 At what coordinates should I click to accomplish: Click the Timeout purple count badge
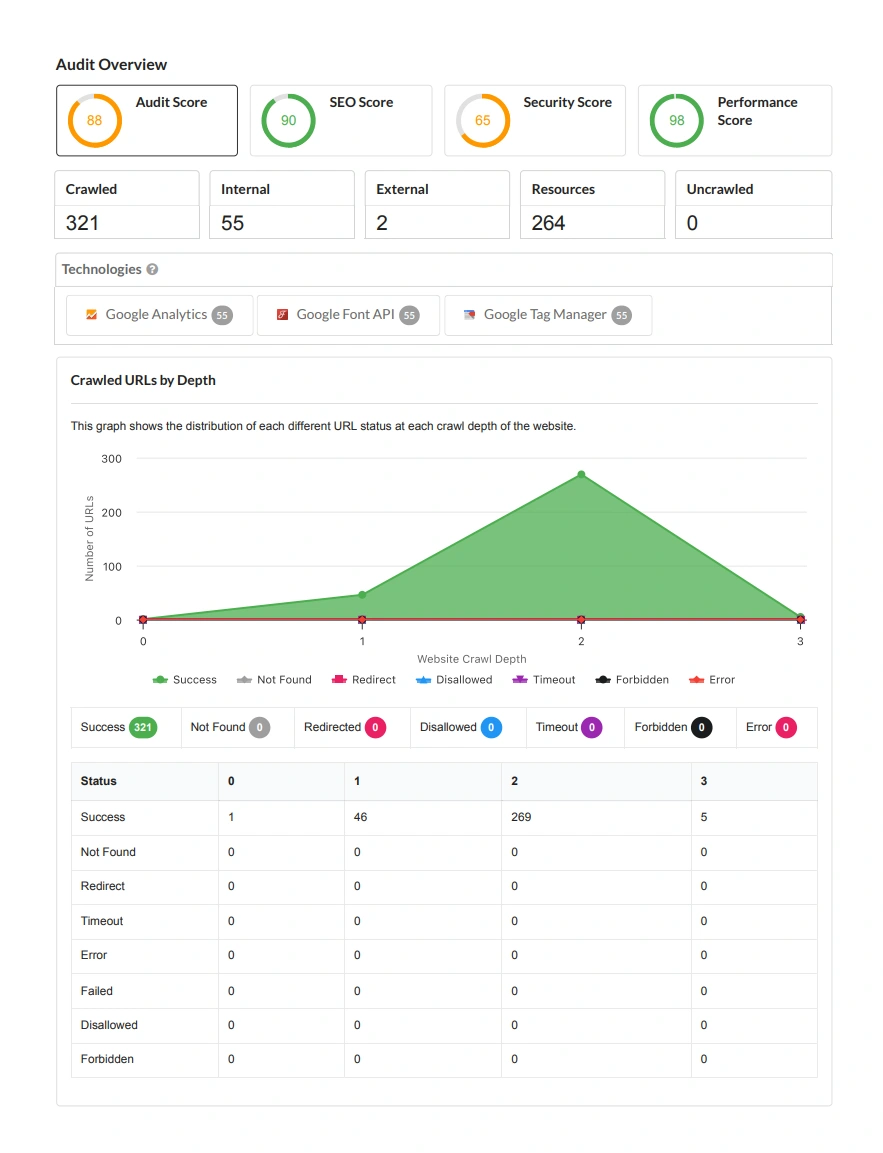click(592, 728)
